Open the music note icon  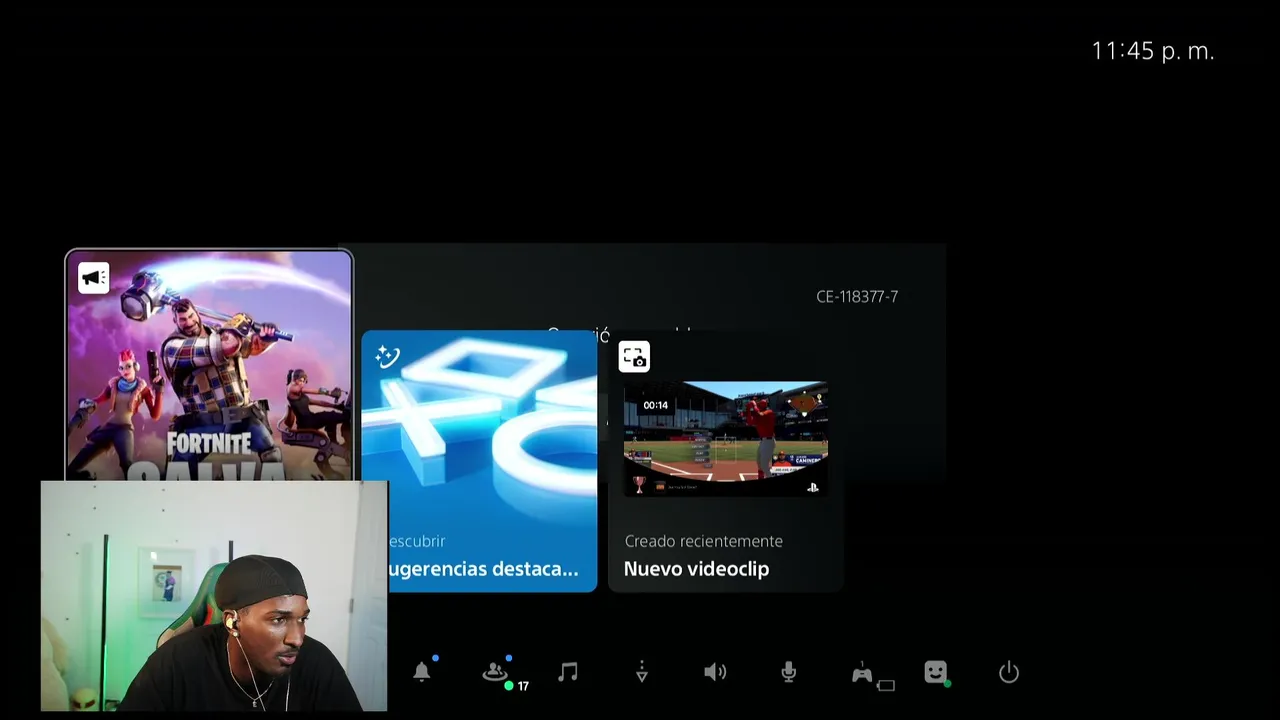[x=568, y=672]
